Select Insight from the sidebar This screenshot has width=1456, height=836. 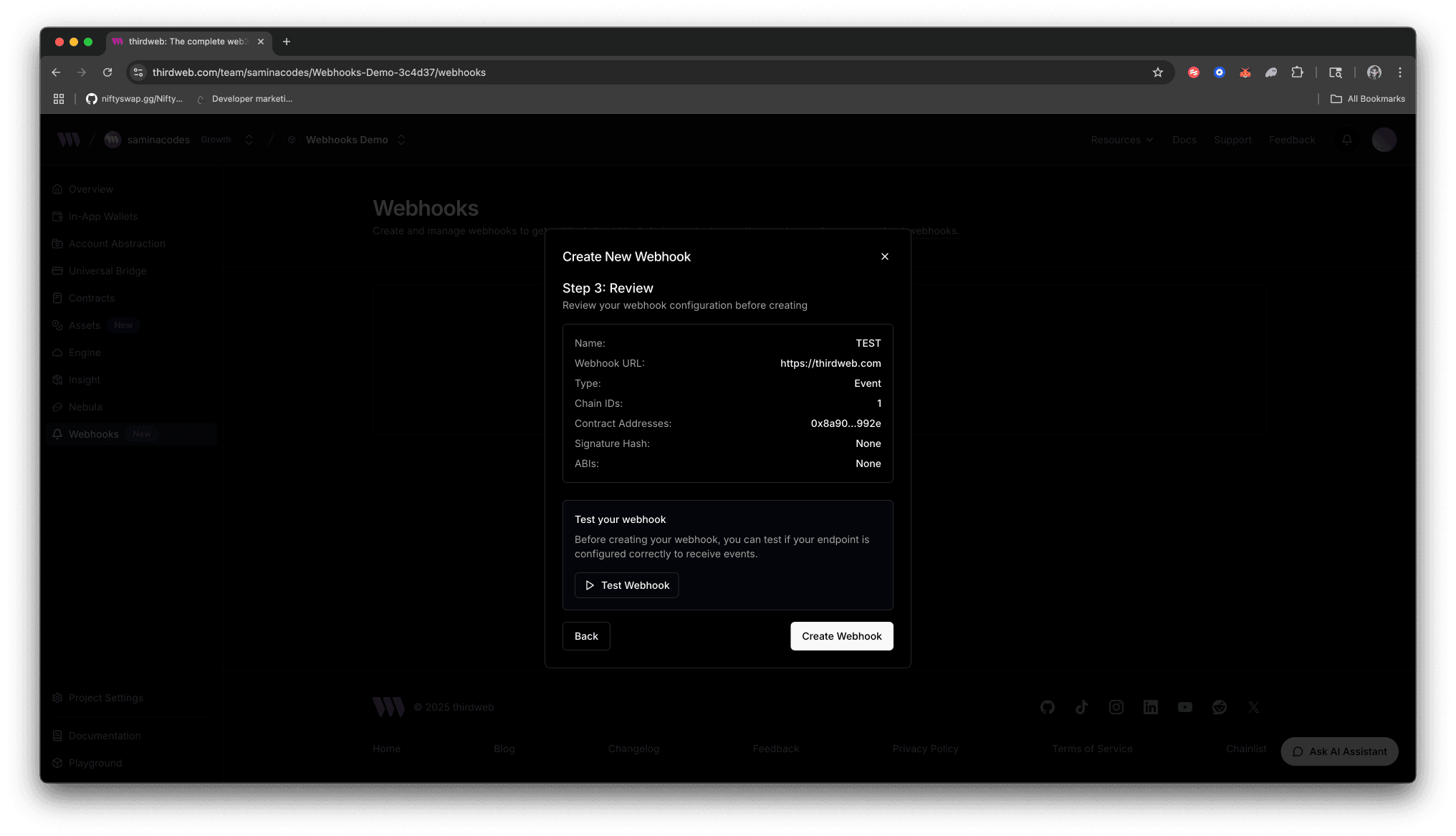point(84,379)
